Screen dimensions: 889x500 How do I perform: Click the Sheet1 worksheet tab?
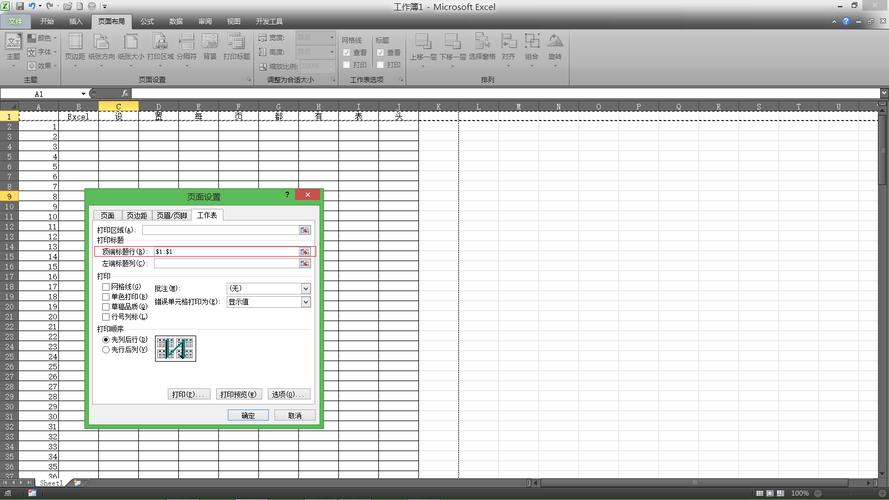point(50,483)
